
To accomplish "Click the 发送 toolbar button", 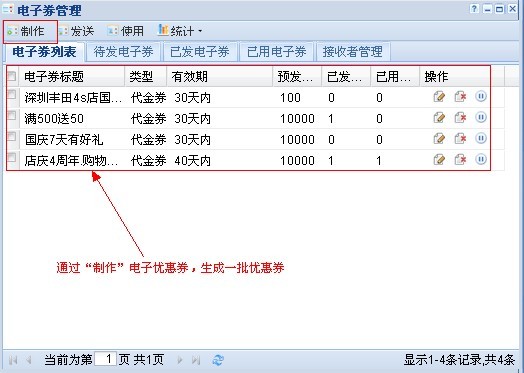I will click(77, 31).
